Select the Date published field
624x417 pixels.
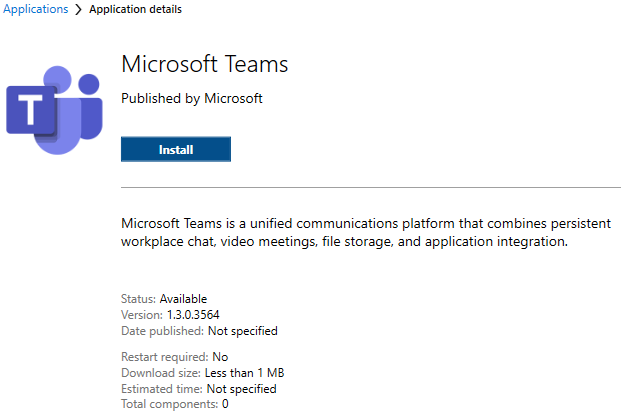[199, 331]
